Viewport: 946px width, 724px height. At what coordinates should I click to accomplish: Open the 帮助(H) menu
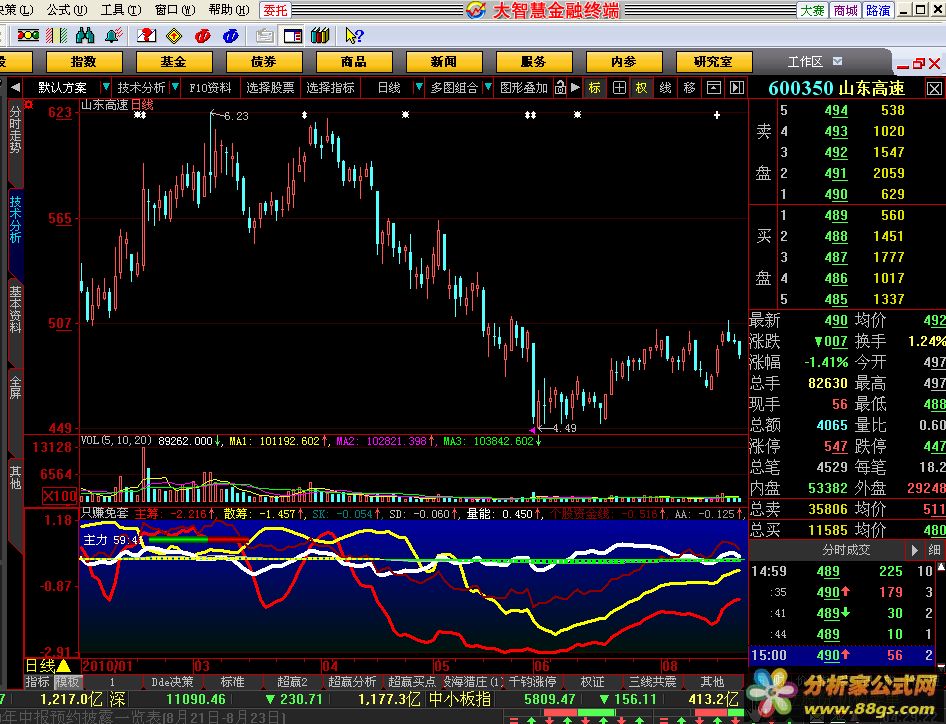click(229, 10)
